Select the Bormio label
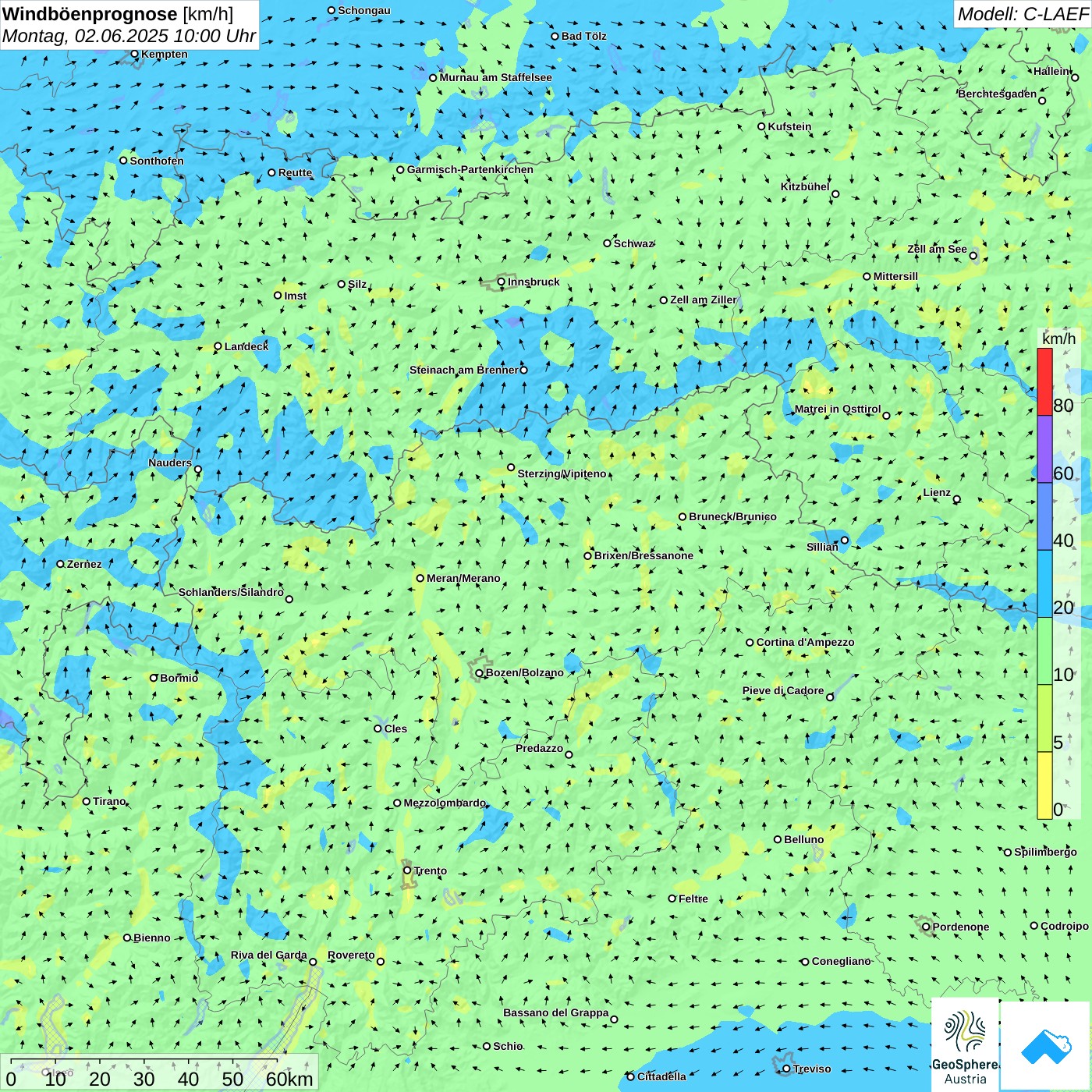Viewport: 1092px width, 1092px height. (179, 678)
